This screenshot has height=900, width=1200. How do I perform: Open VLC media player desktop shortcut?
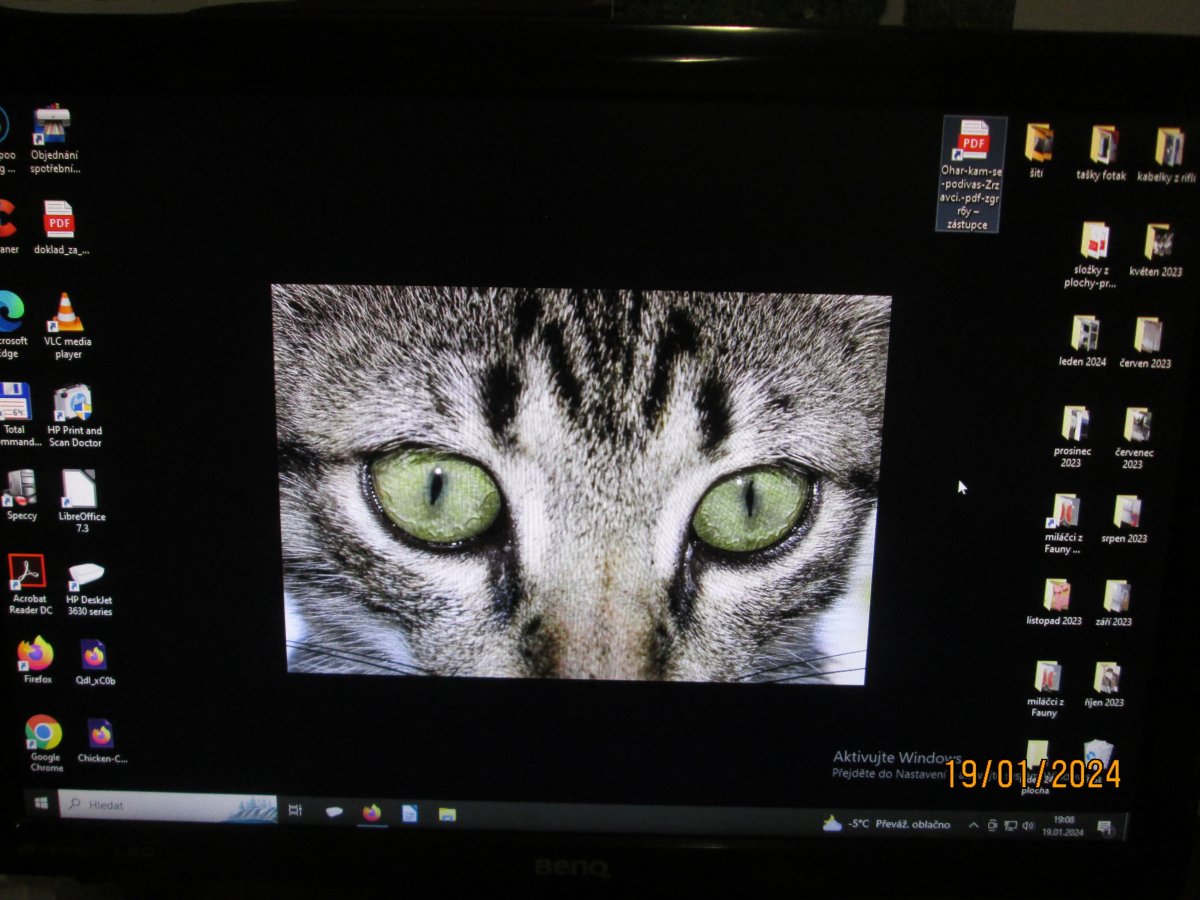tap(67, 314)
